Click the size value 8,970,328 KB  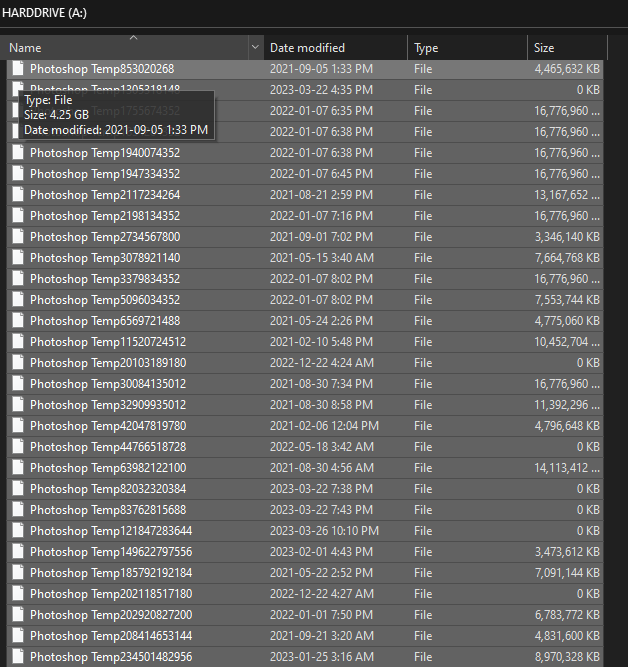tap(567, 656)
